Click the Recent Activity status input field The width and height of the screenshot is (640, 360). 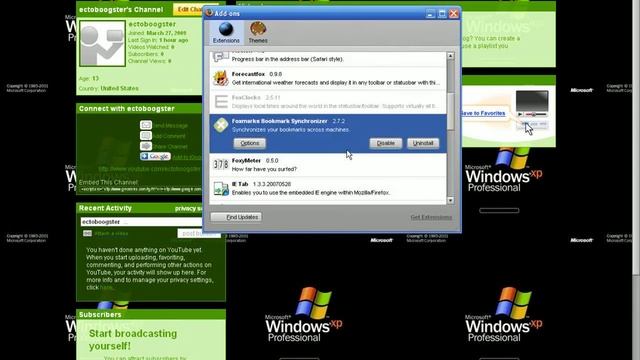[141, 222]
